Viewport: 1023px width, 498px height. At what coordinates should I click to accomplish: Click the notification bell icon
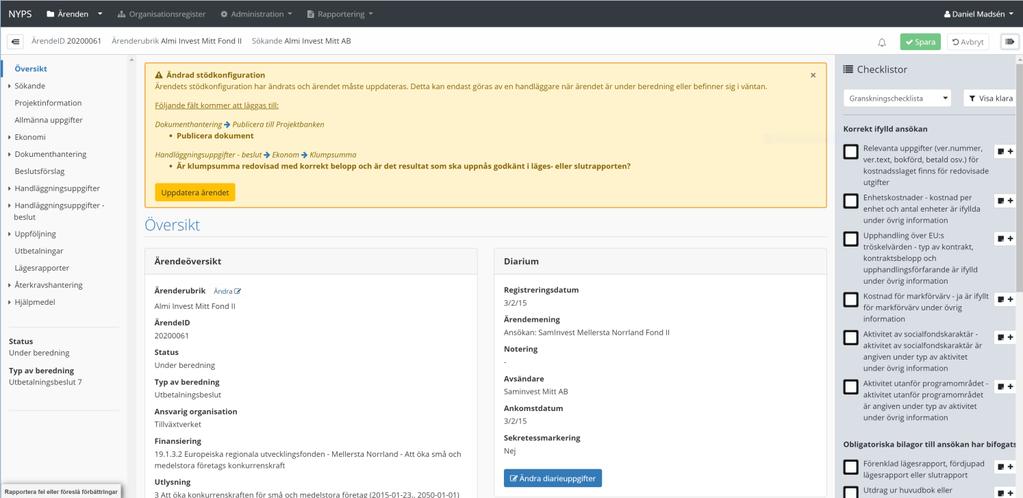[882, 42]
